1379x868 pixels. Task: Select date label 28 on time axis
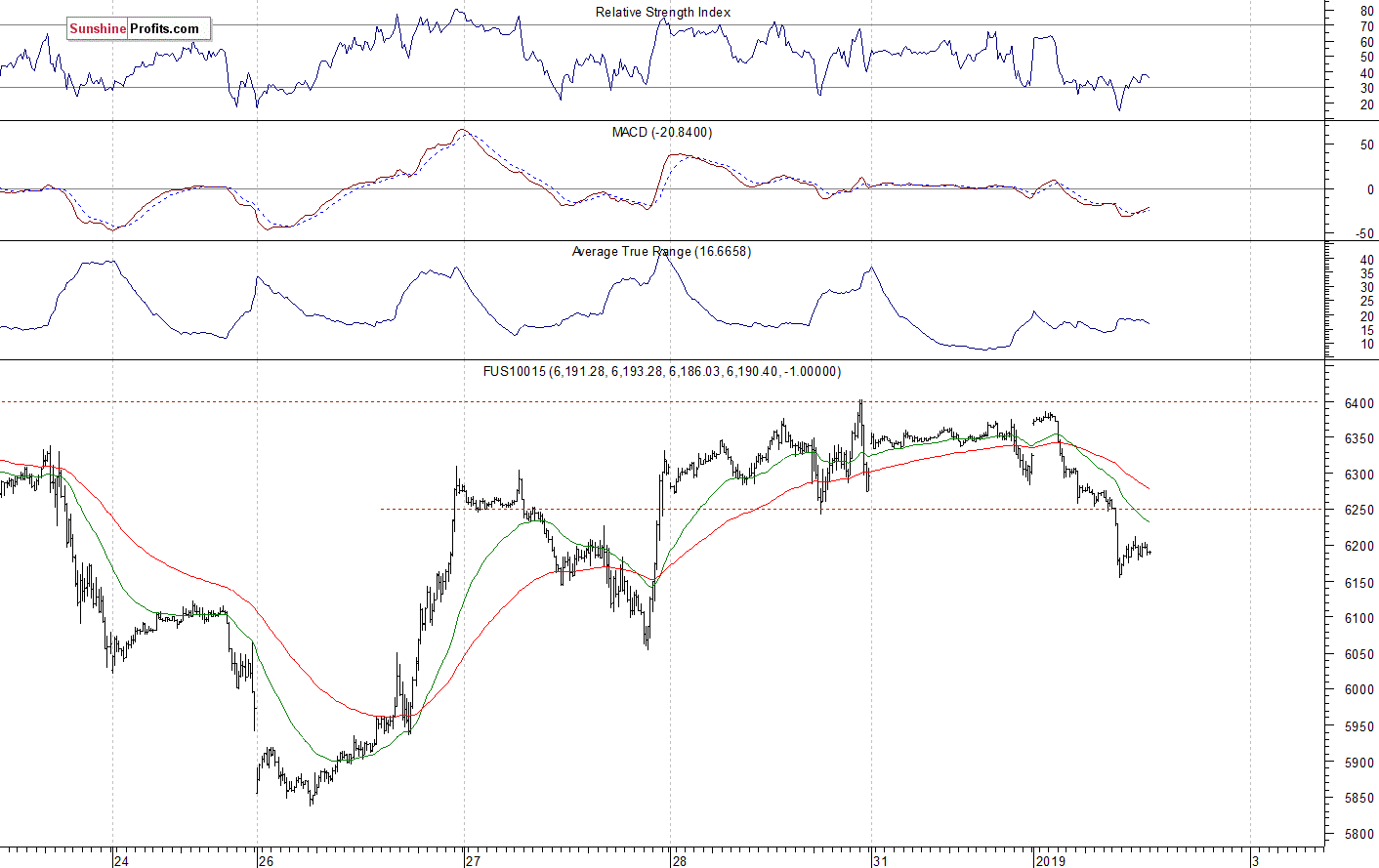680,861
